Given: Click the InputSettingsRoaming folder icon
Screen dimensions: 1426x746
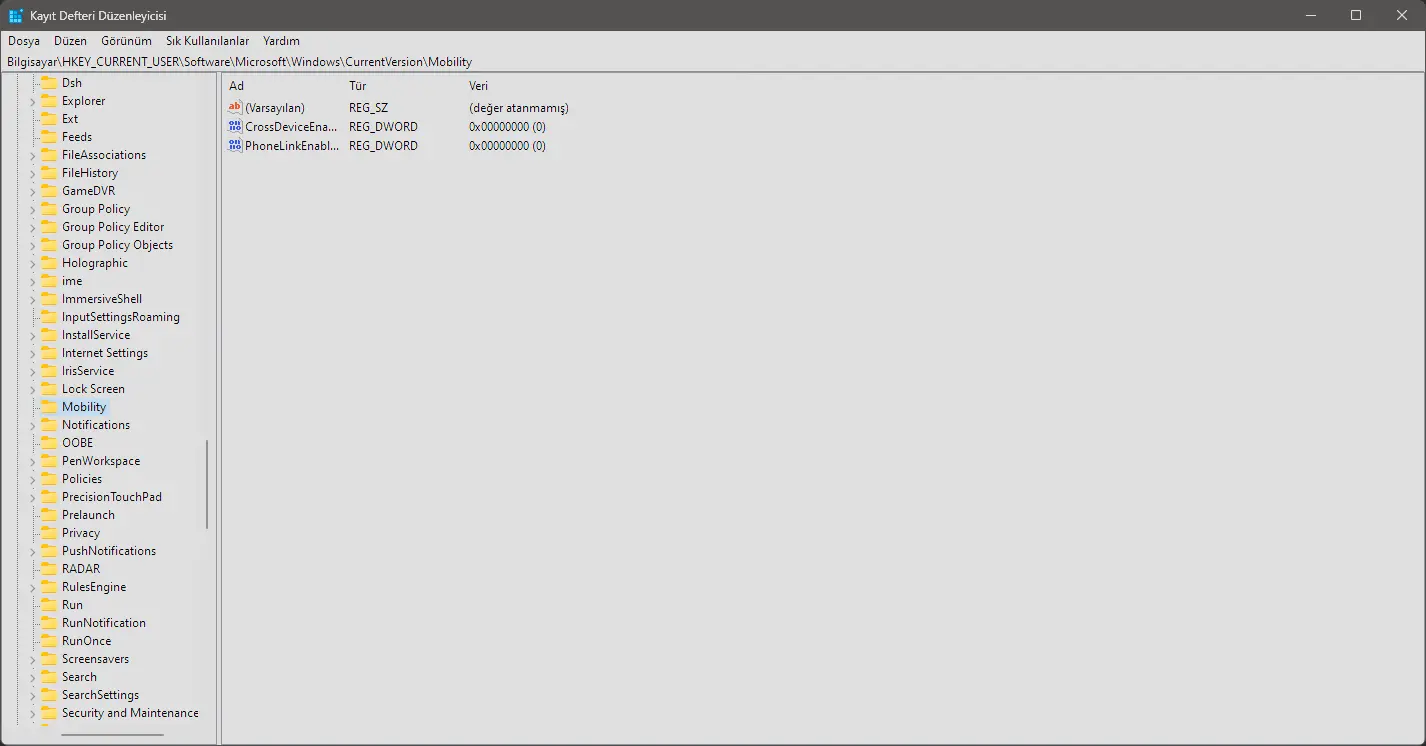Looking at the screenshot, I should coord(48,317).
